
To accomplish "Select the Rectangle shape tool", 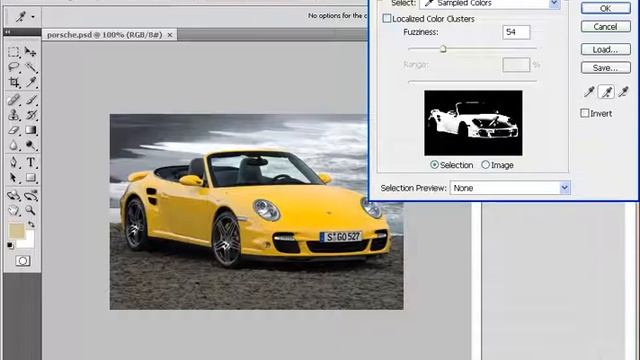I will tap(31, 178).
